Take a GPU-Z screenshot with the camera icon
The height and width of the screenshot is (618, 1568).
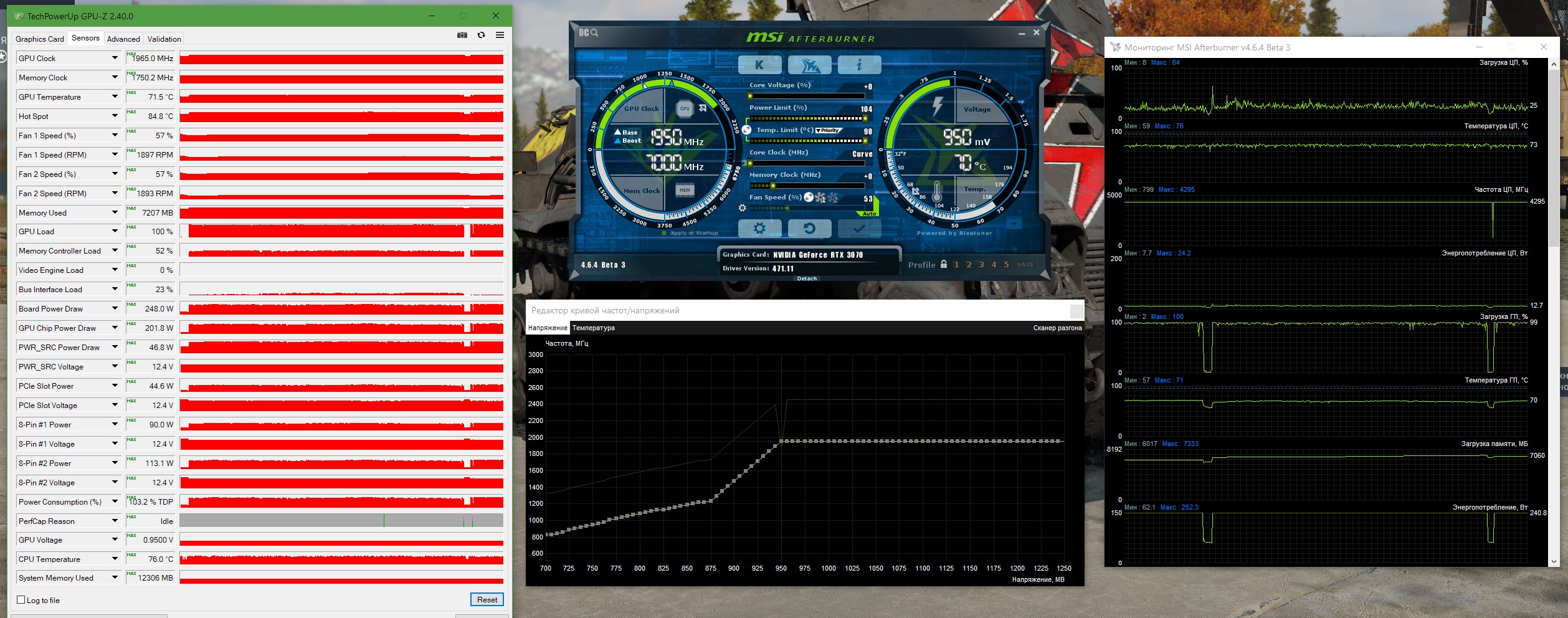click(462, 36)
